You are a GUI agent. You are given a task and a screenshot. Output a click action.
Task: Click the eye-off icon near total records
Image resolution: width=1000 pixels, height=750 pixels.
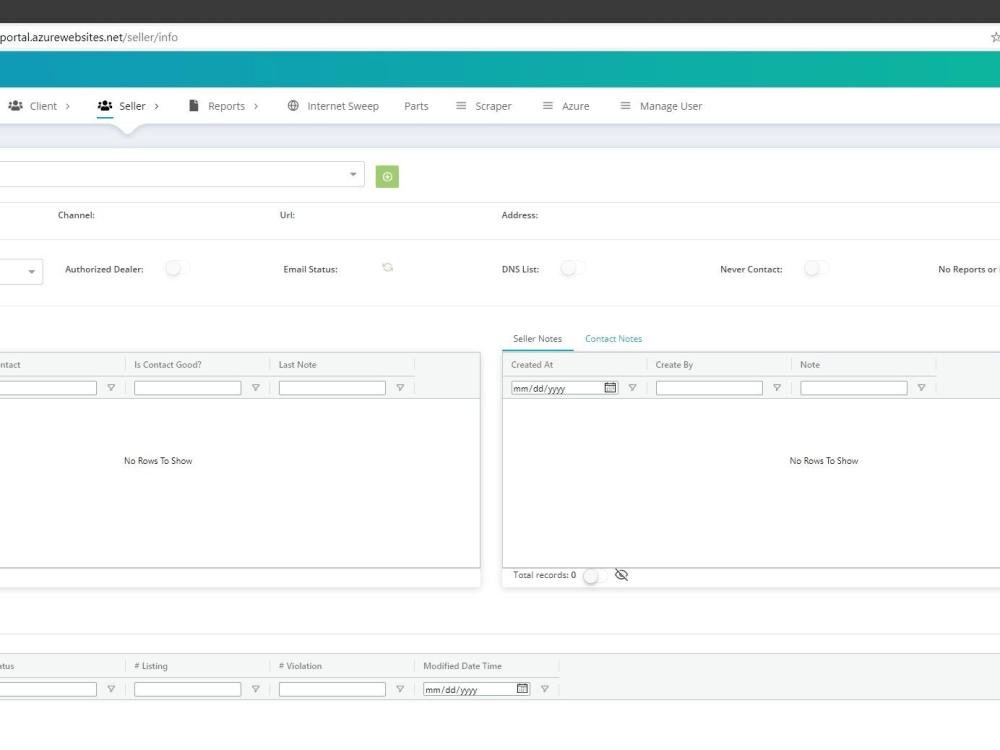click(622, 575)
